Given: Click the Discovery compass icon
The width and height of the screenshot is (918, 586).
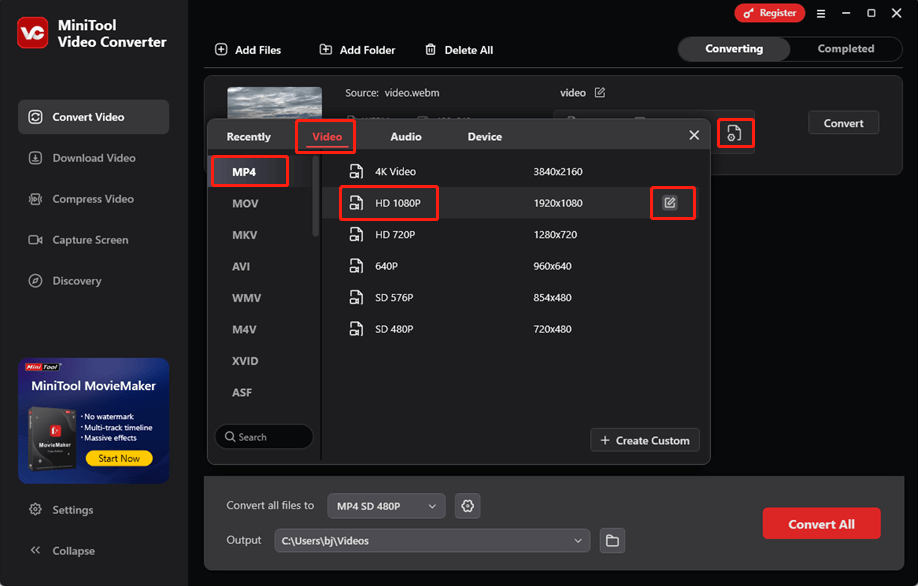Looking at the screenshot, I should tap(35, 281).
